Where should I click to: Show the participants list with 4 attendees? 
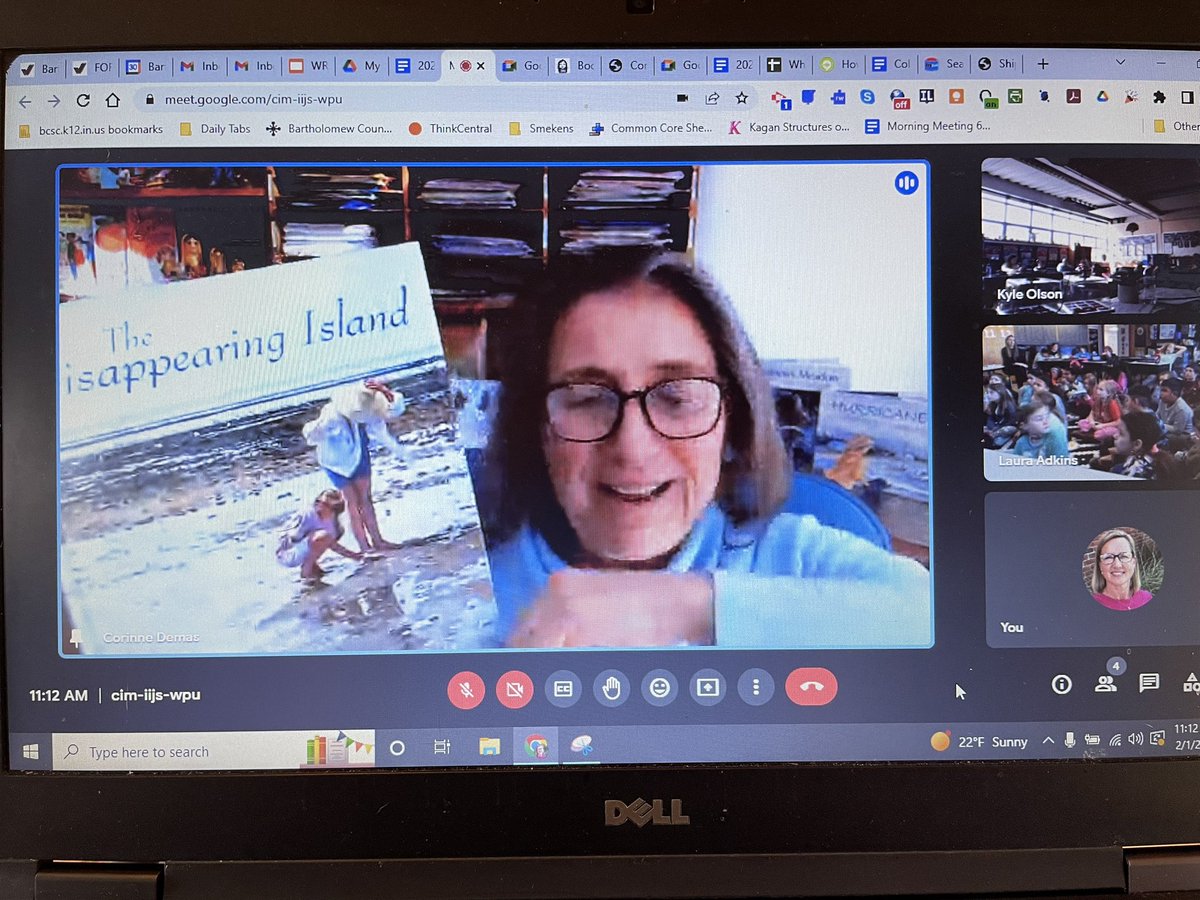click(x=1106, y=685)
